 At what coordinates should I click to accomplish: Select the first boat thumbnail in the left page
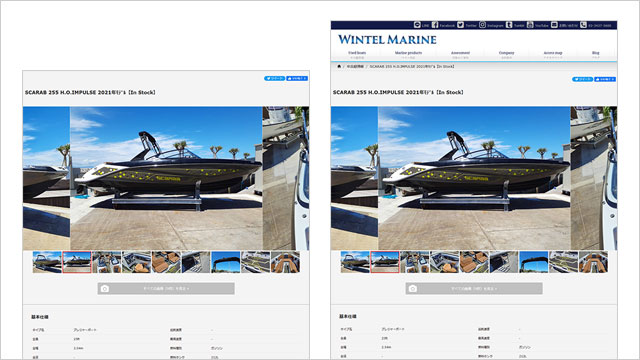[x=47, y=262]
